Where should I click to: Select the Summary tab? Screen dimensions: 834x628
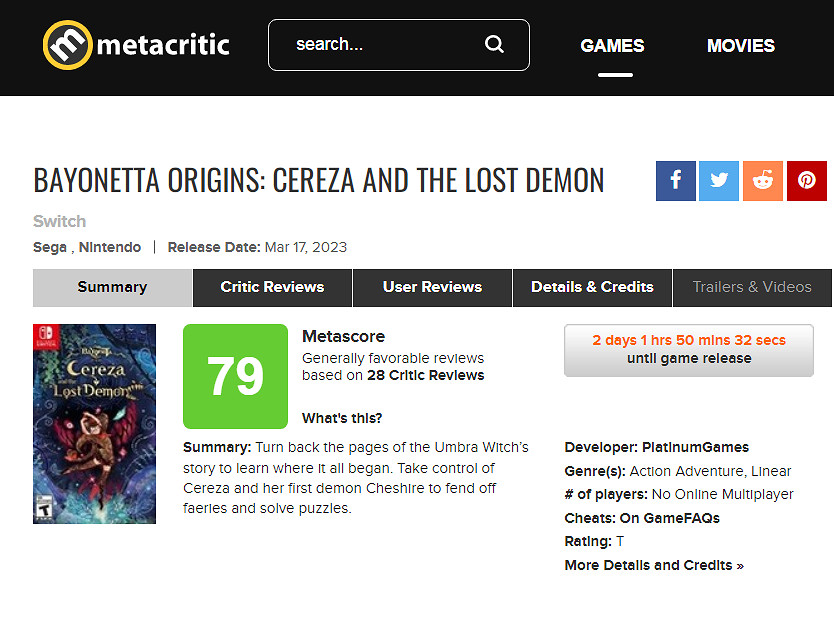pos(112,287)
